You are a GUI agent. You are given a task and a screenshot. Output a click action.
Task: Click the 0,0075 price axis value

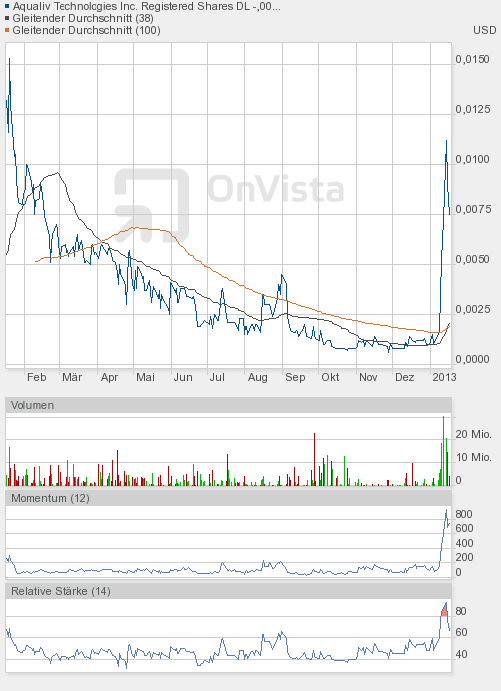coord(472,209)
